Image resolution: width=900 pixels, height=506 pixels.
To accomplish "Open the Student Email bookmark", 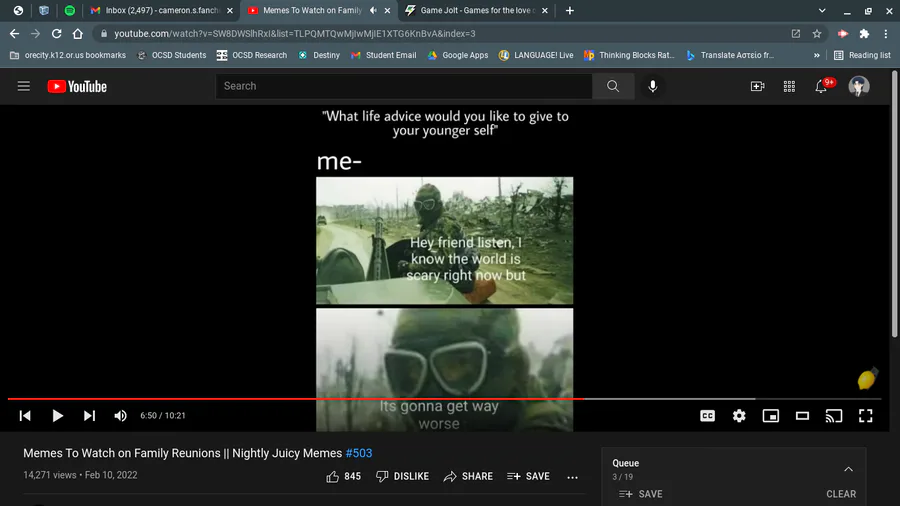I will (x=383, y=55).
